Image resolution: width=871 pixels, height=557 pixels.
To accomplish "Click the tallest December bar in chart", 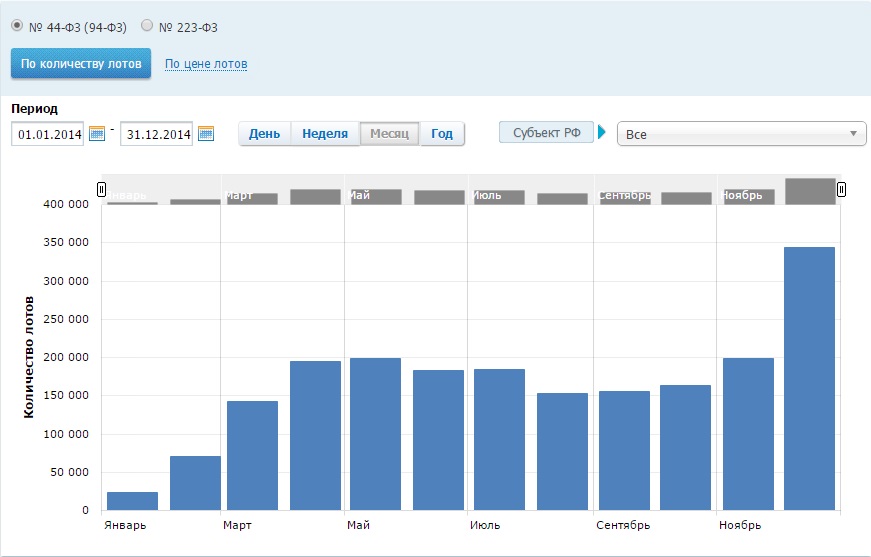I will coord(809,378).
